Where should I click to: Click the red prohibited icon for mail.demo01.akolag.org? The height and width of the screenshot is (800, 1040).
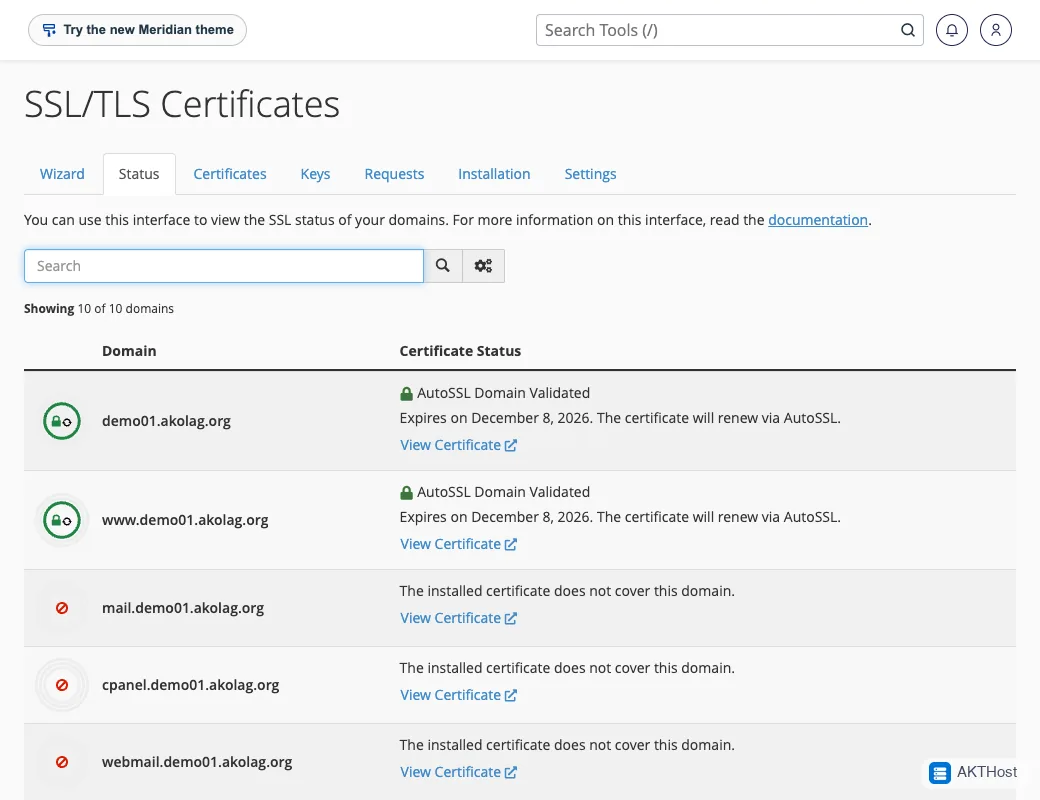coord(62,608)
